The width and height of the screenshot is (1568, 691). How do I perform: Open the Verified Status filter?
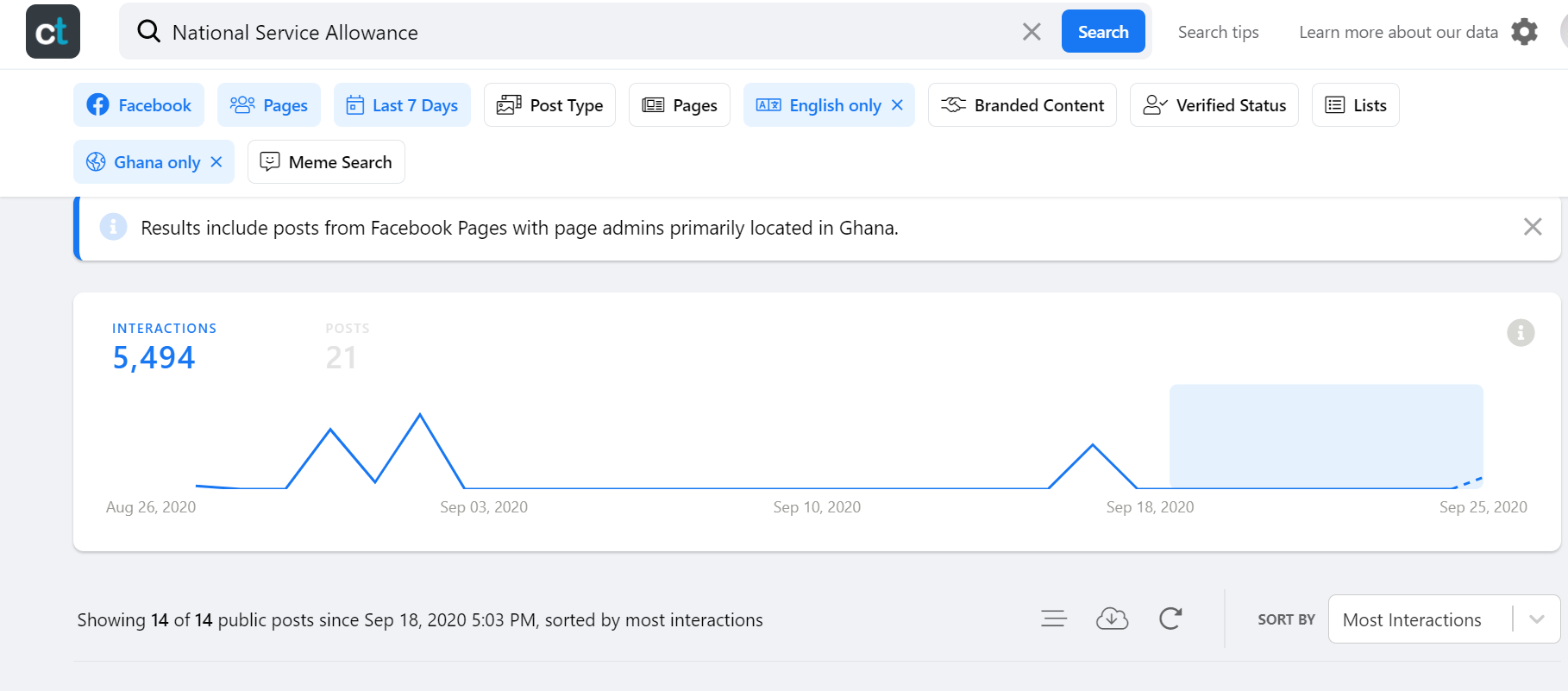click(x=1214, y=105)
